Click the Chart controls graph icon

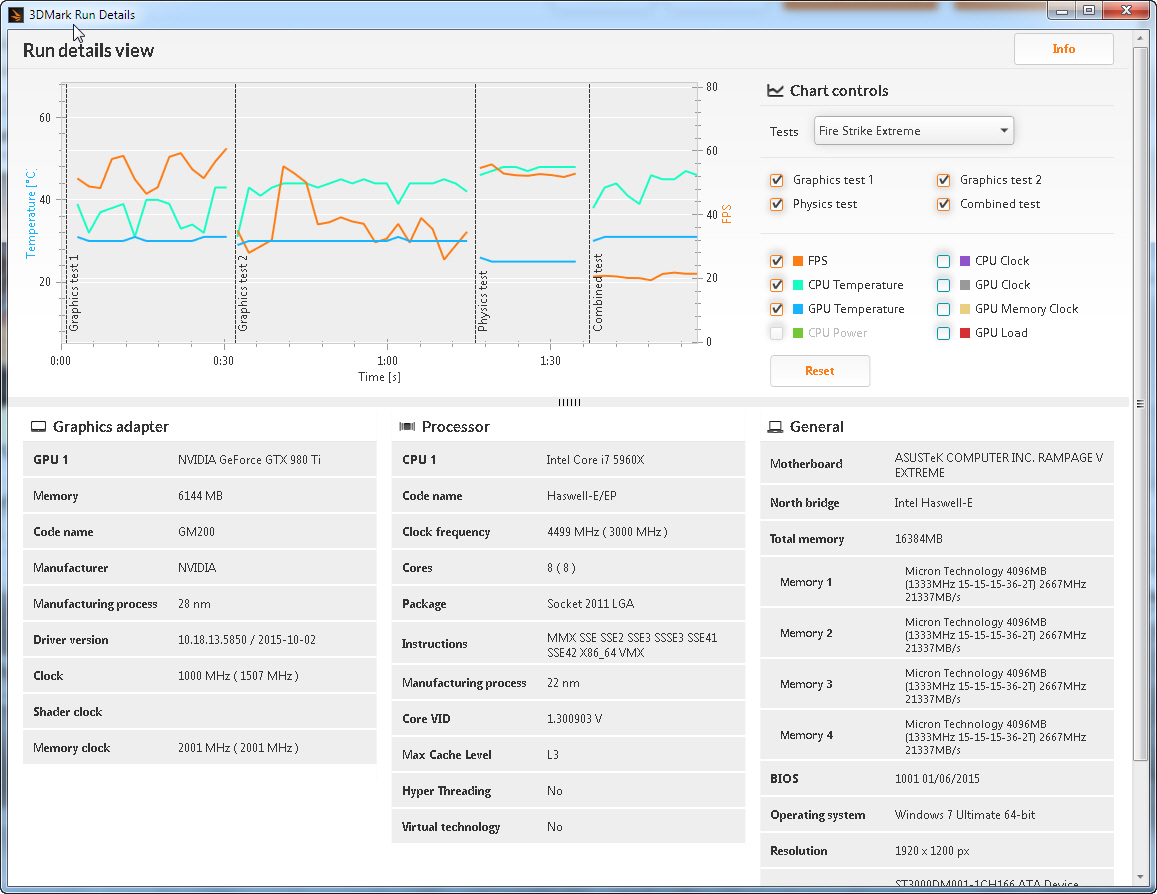[775, 91]
